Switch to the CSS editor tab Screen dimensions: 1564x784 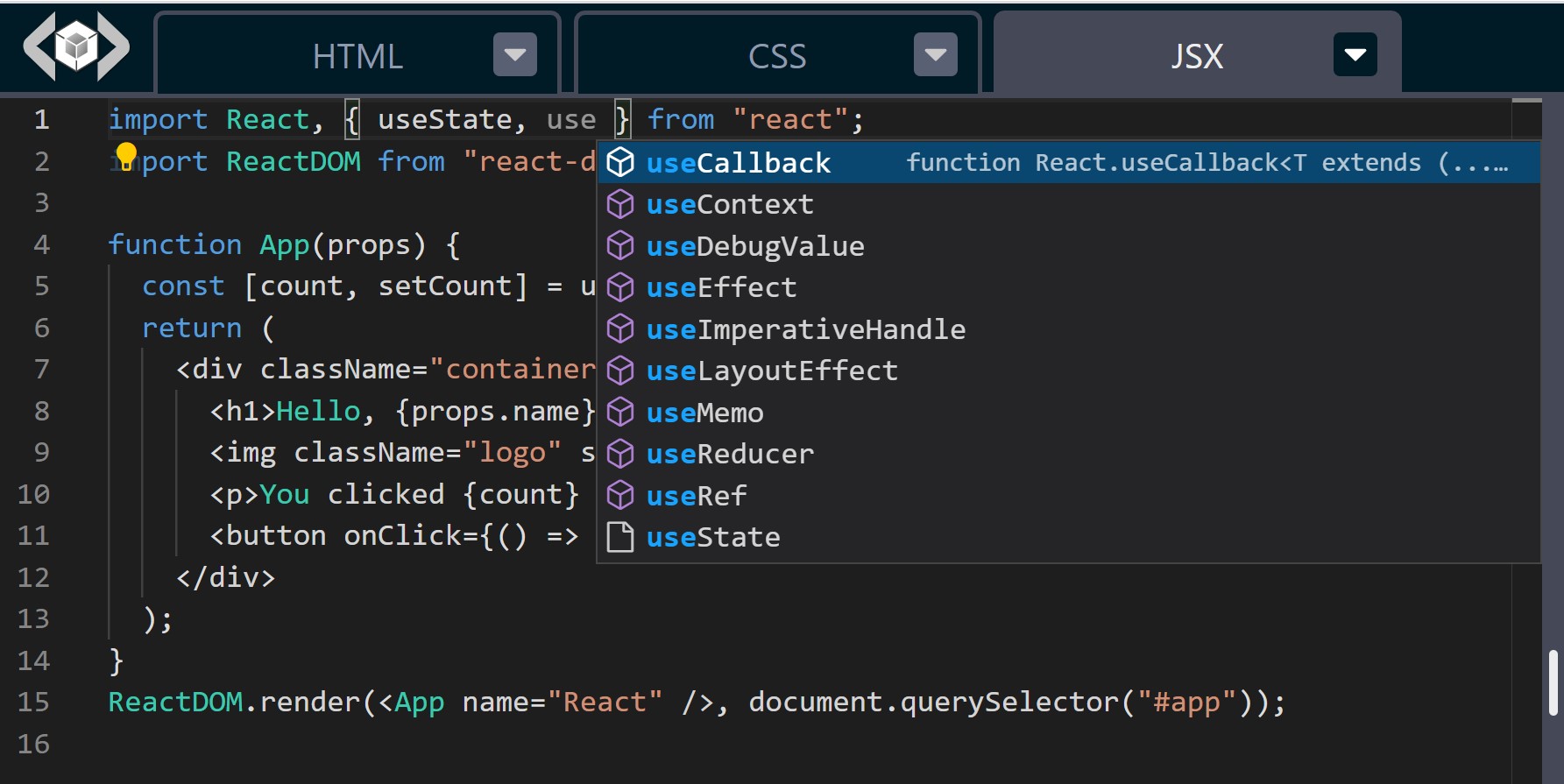(x=776, y=57)
